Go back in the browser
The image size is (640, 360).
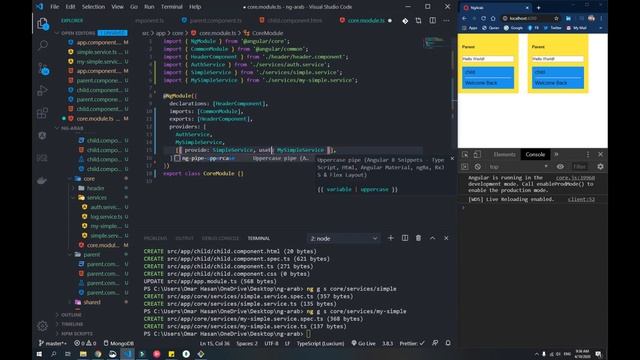coord(464,18)
